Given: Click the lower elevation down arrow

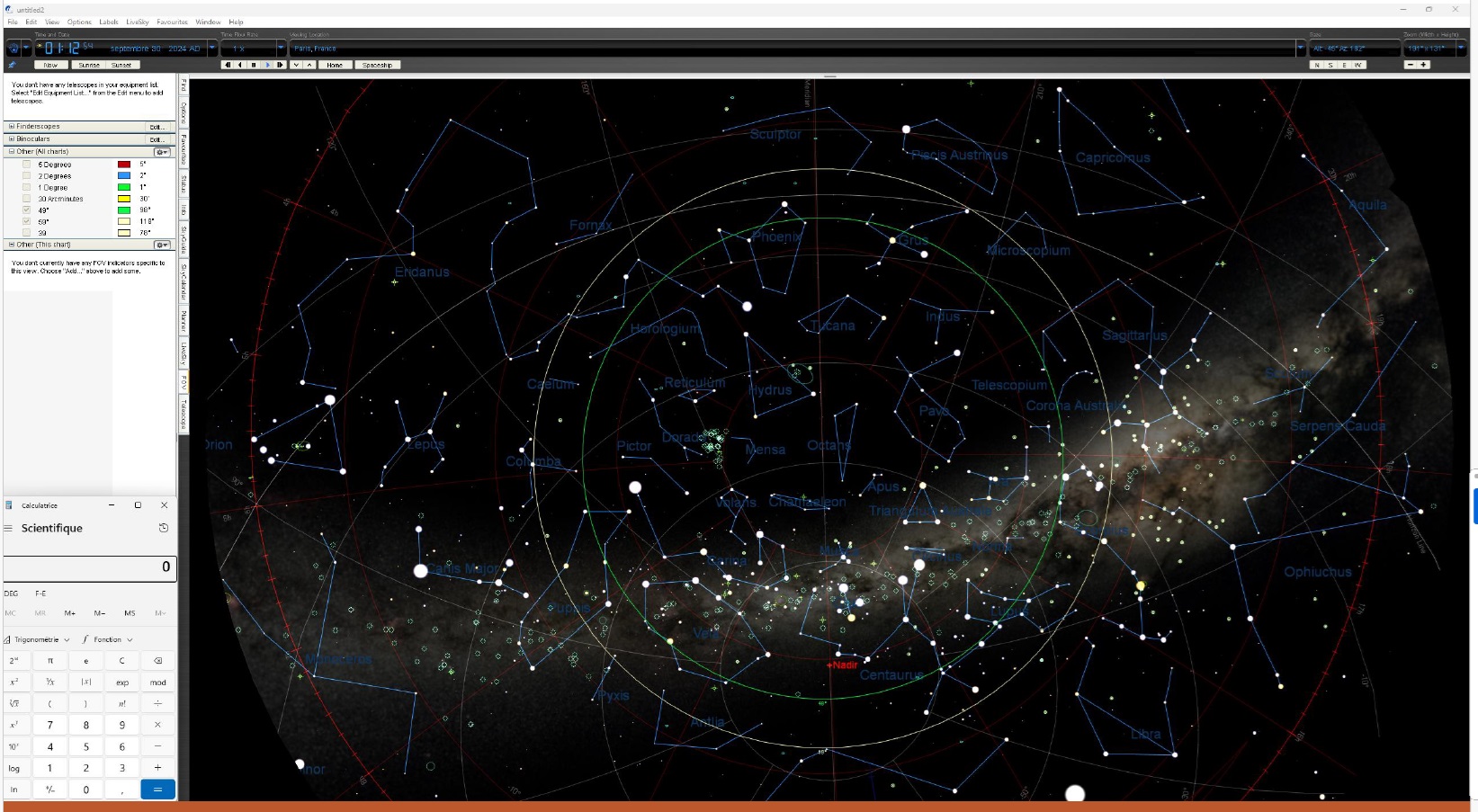Looking at the screenshot, I should (297, 65).
